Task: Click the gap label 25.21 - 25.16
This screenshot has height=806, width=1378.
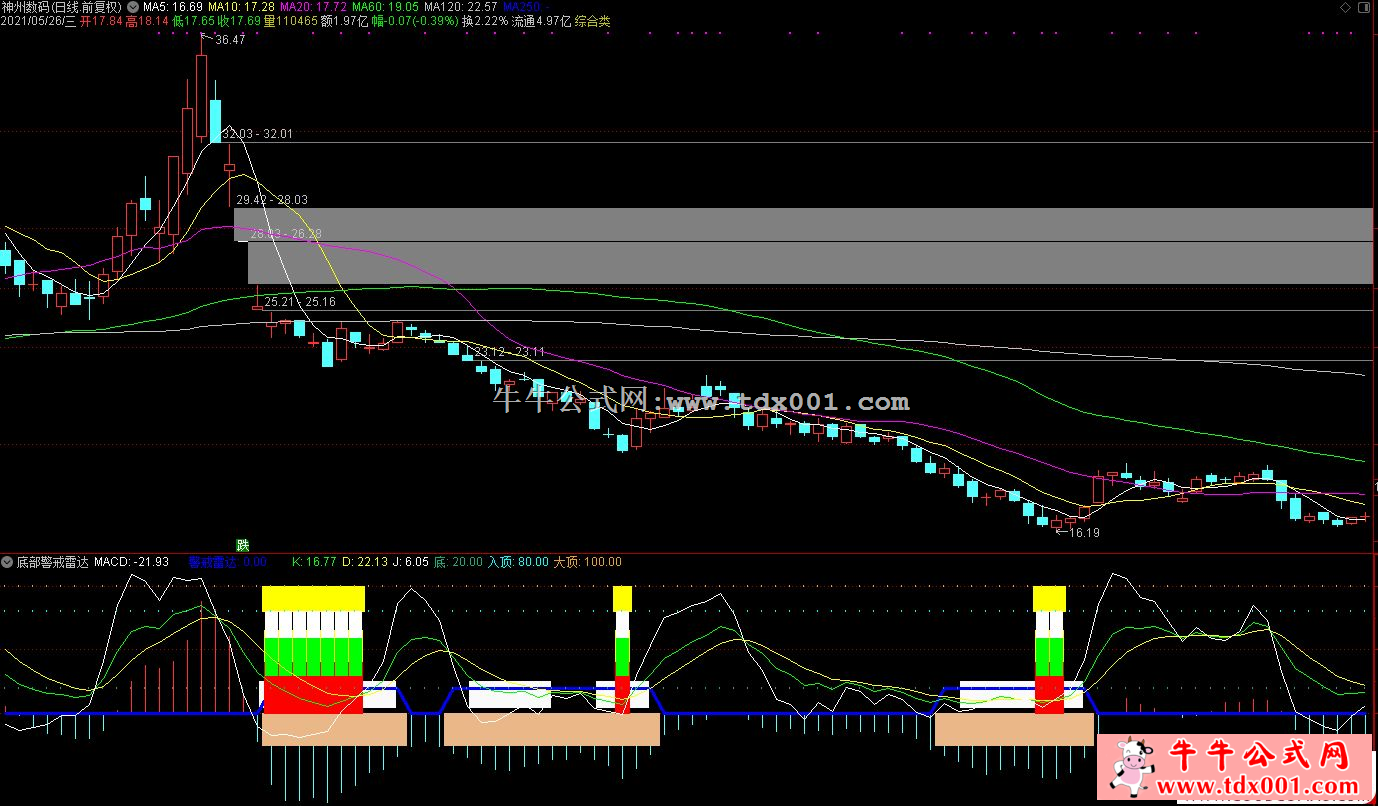Action: 300,301
